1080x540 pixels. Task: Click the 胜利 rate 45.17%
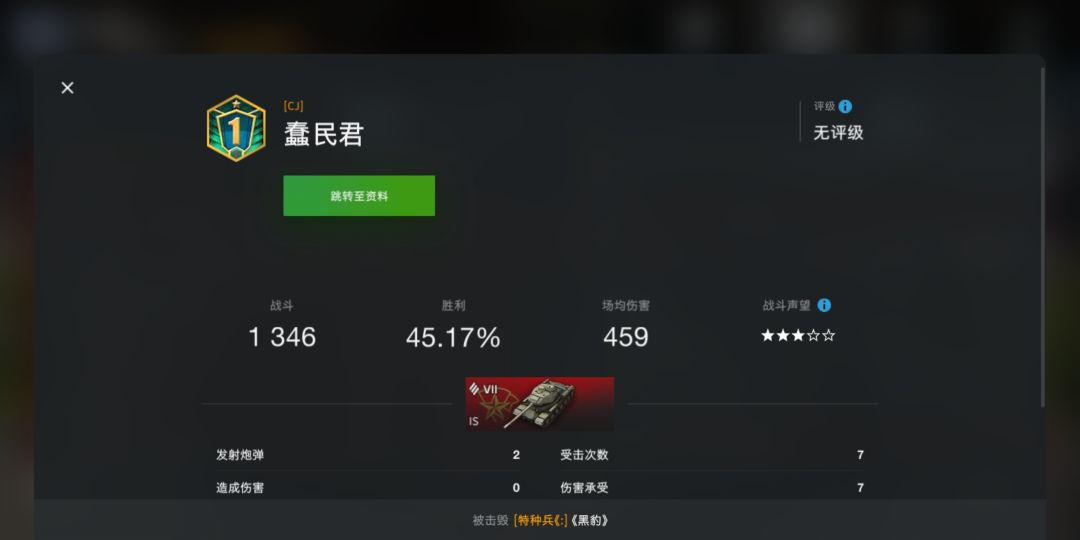(x=453, y=337)
